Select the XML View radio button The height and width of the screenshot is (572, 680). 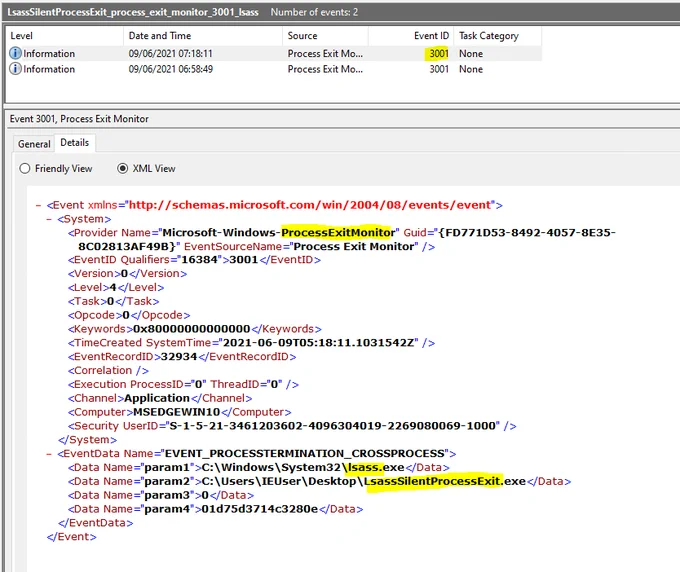click(123, 168)
